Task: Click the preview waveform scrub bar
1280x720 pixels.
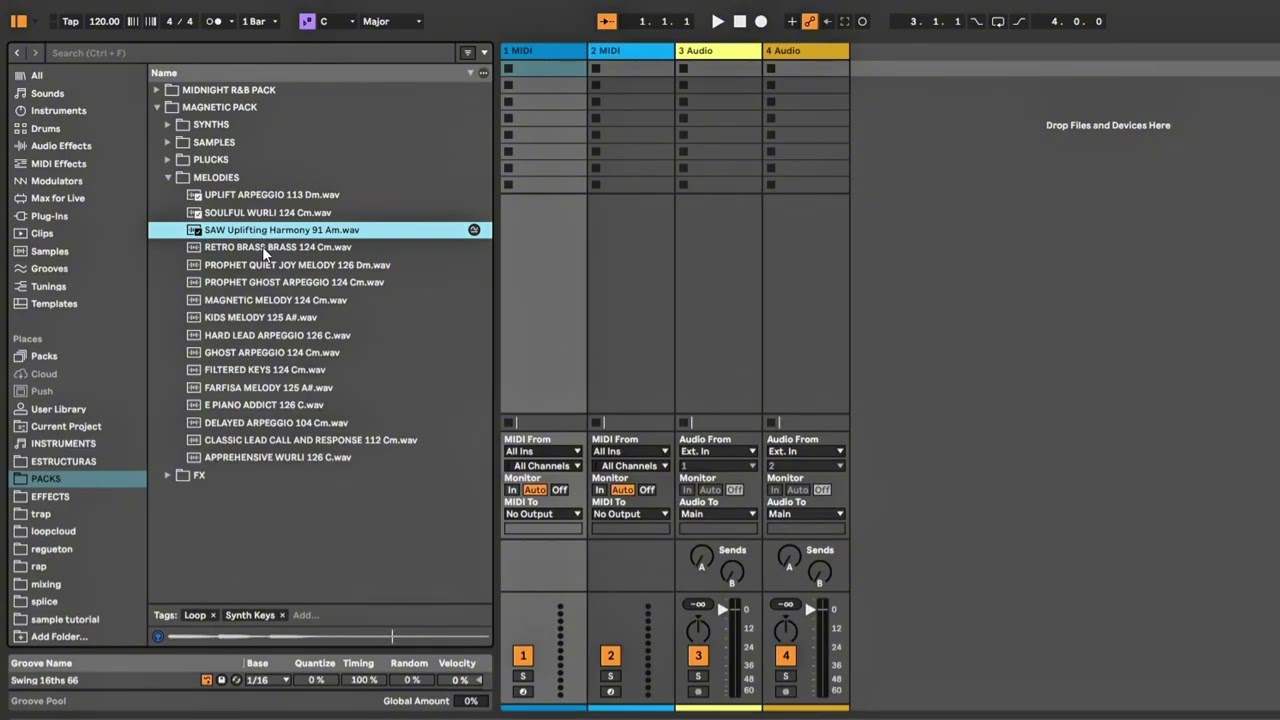Action: click(329, 636)
